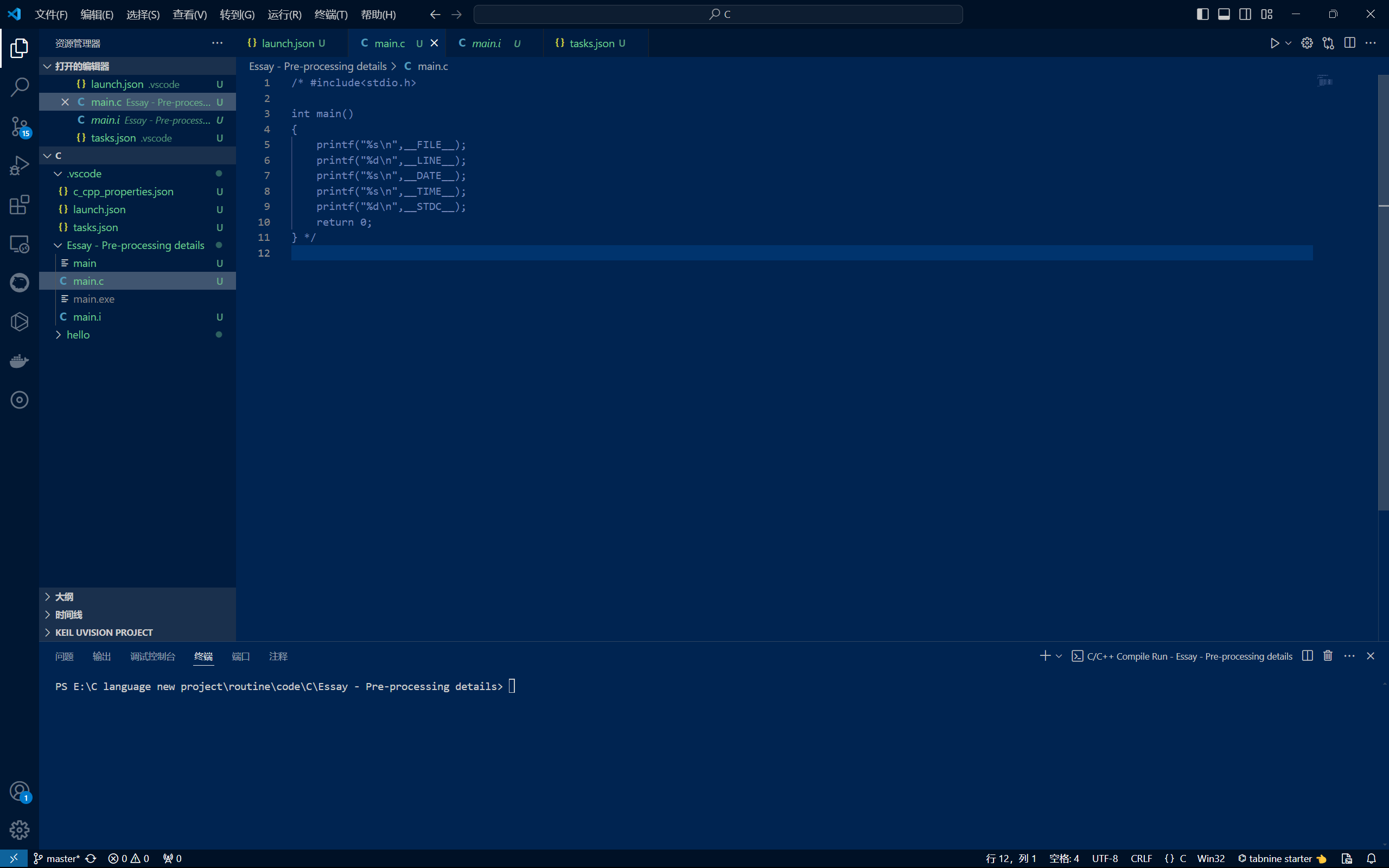Screen dimensions: 1389x868
Task: Open the new terminal profile dropdown
Action: click(1059, 655)
